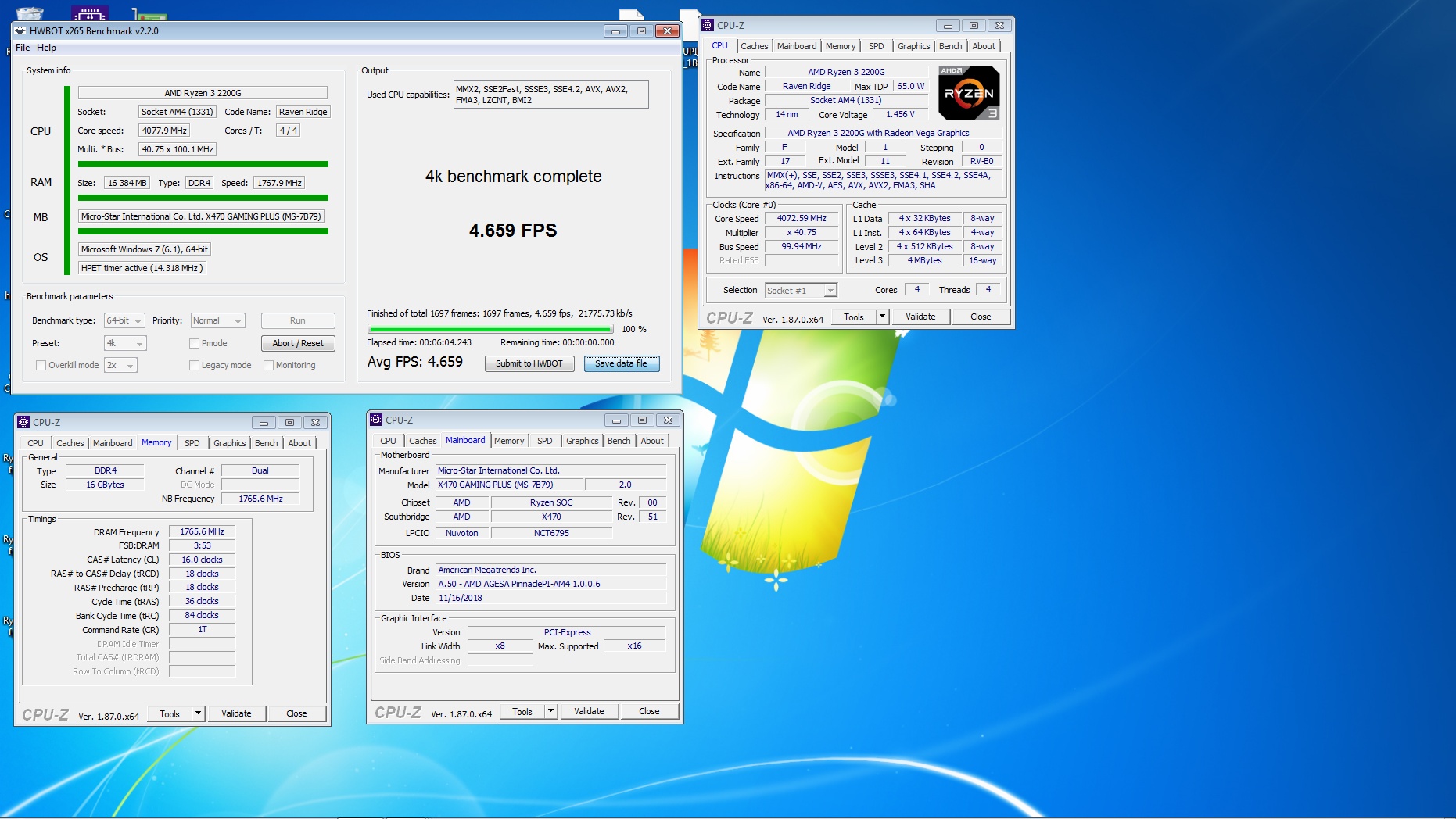Viewport: 1456px width, 819px height.
Task: Click the CPU-Z icon in the Mainboard window title bar
Action: 376,420
